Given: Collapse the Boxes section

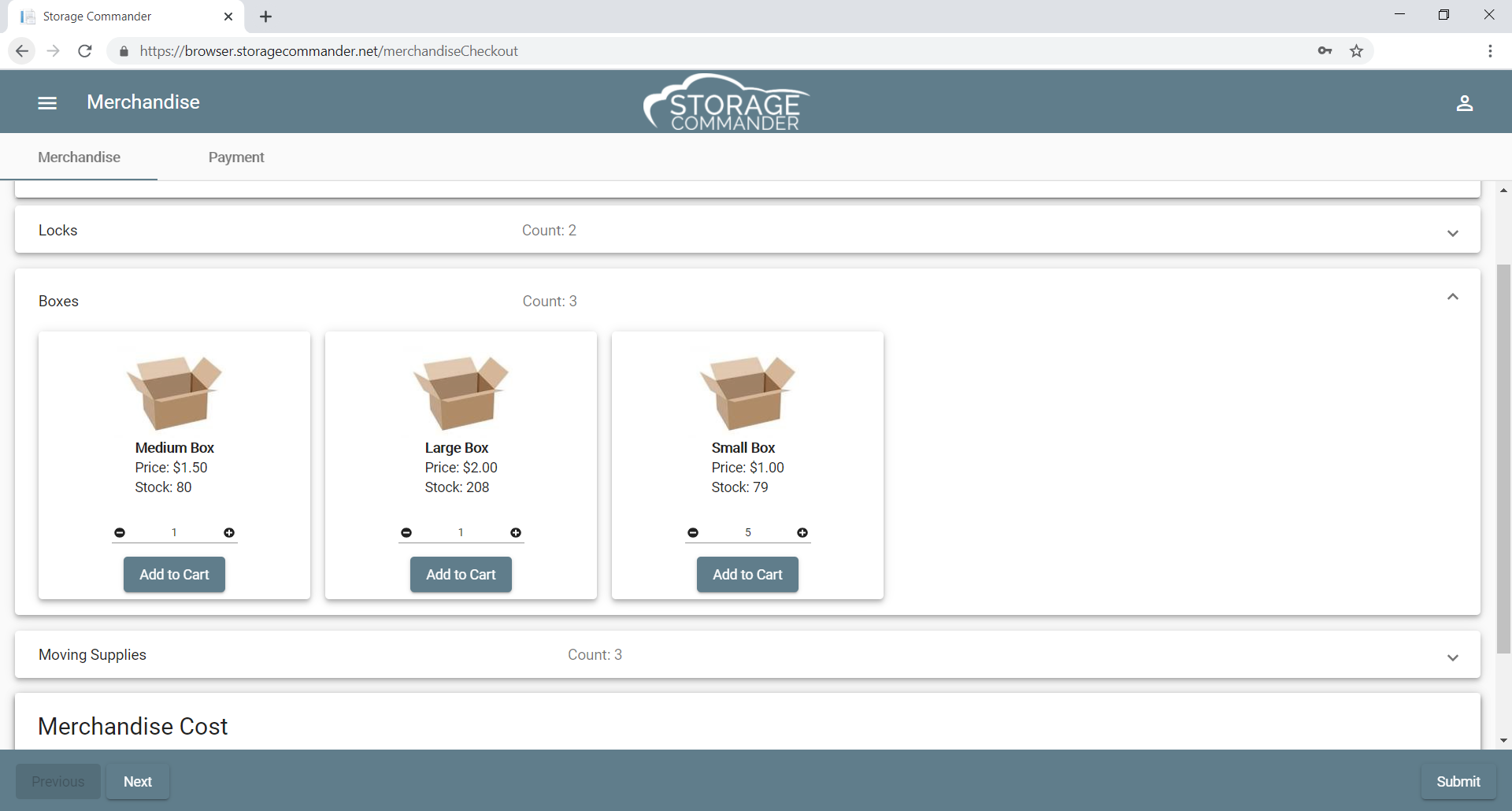Looking at the screenshot, I should click(x=1453, y=297).
